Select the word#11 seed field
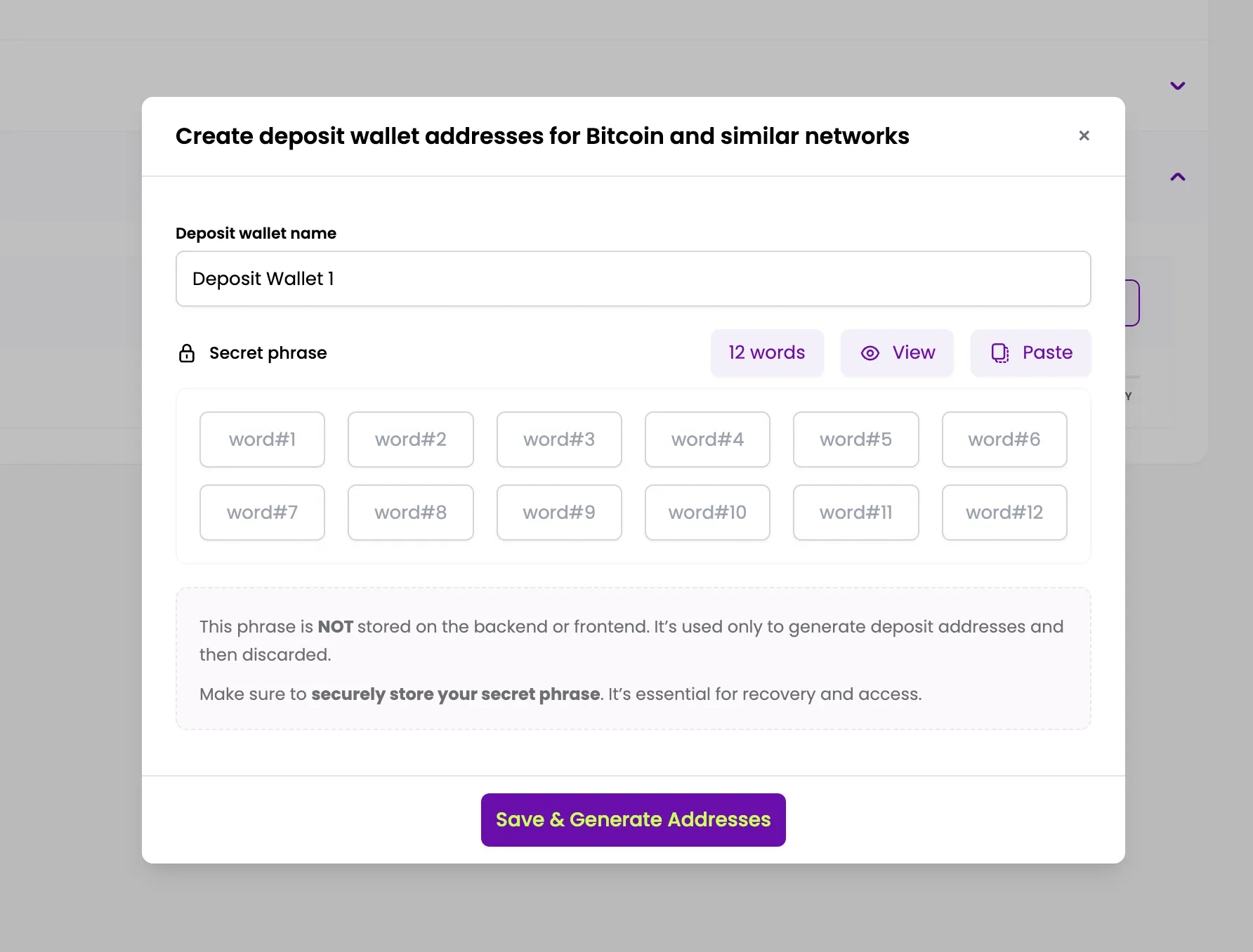The width and height of the screenshot is (1253, 952). (855, 513)
